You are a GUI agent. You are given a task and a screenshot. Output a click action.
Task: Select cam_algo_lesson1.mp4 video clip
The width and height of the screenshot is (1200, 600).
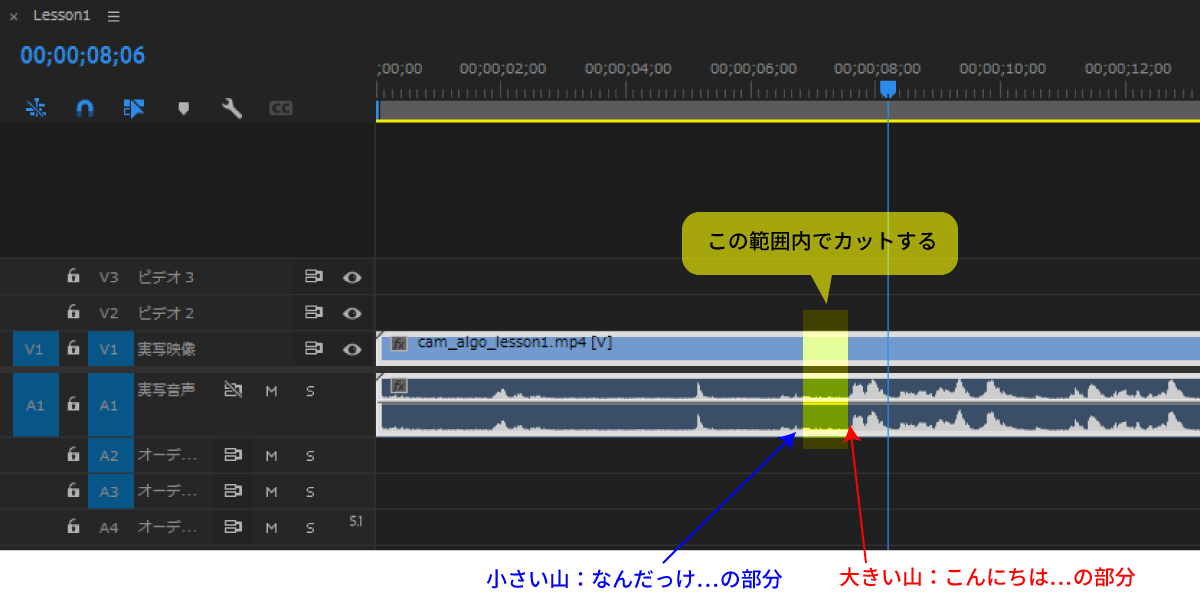(788, 348)
